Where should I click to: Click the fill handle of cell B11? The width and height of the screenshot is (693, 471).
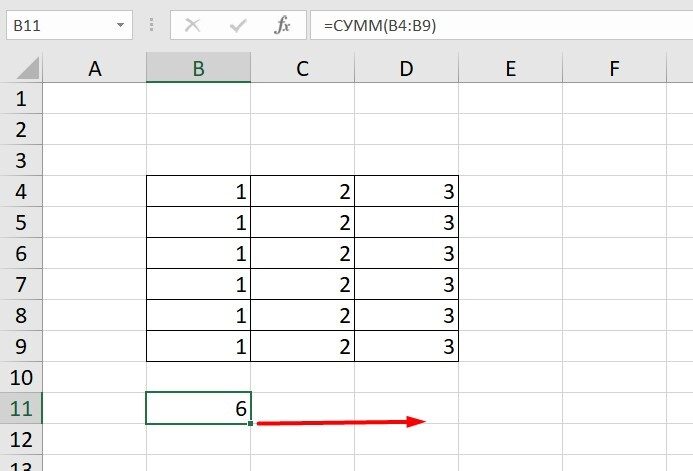pyautogui.click(x=251, y=424)
